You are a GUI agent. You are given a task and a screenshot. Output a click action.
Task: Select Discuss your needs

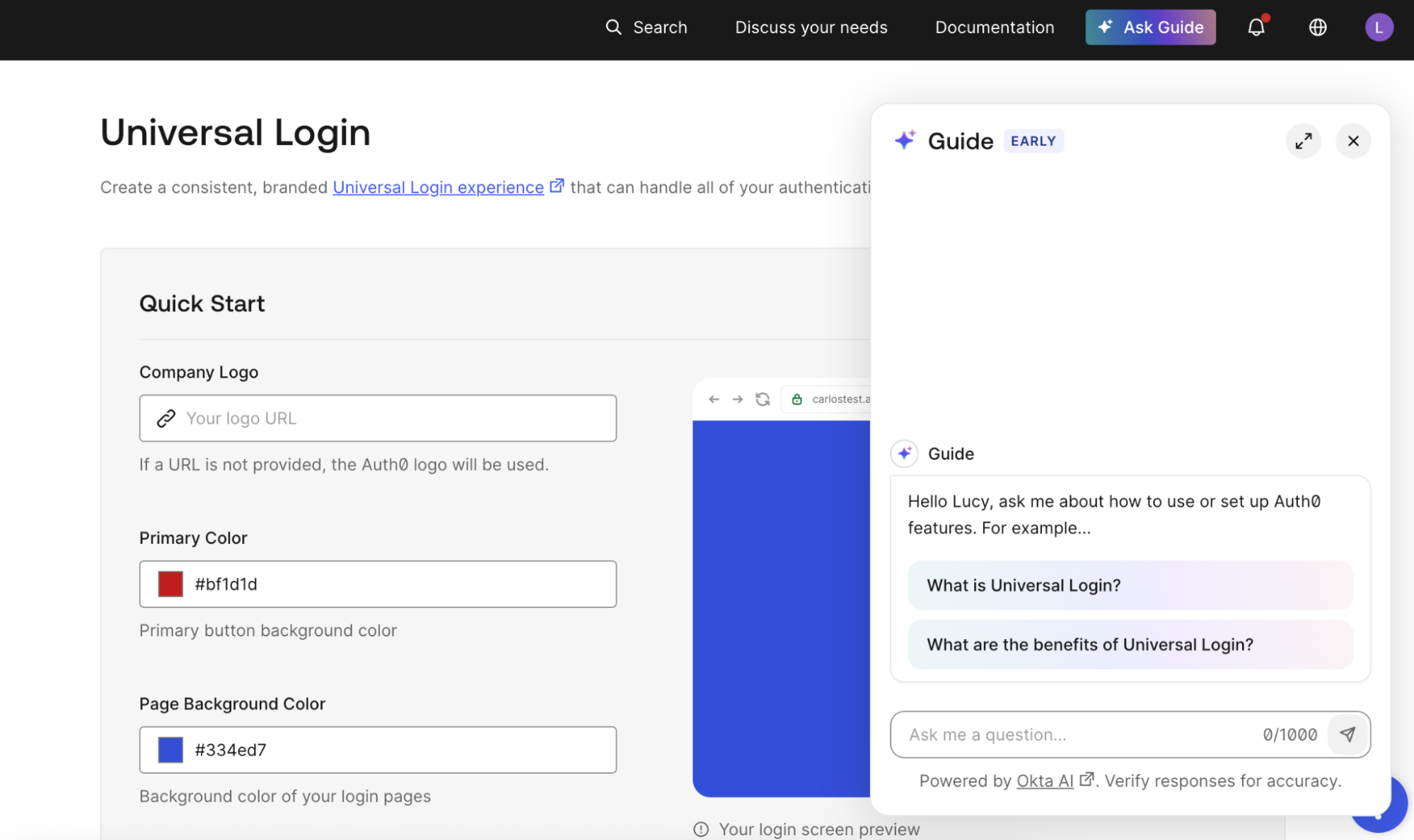(x=811, y=27)
